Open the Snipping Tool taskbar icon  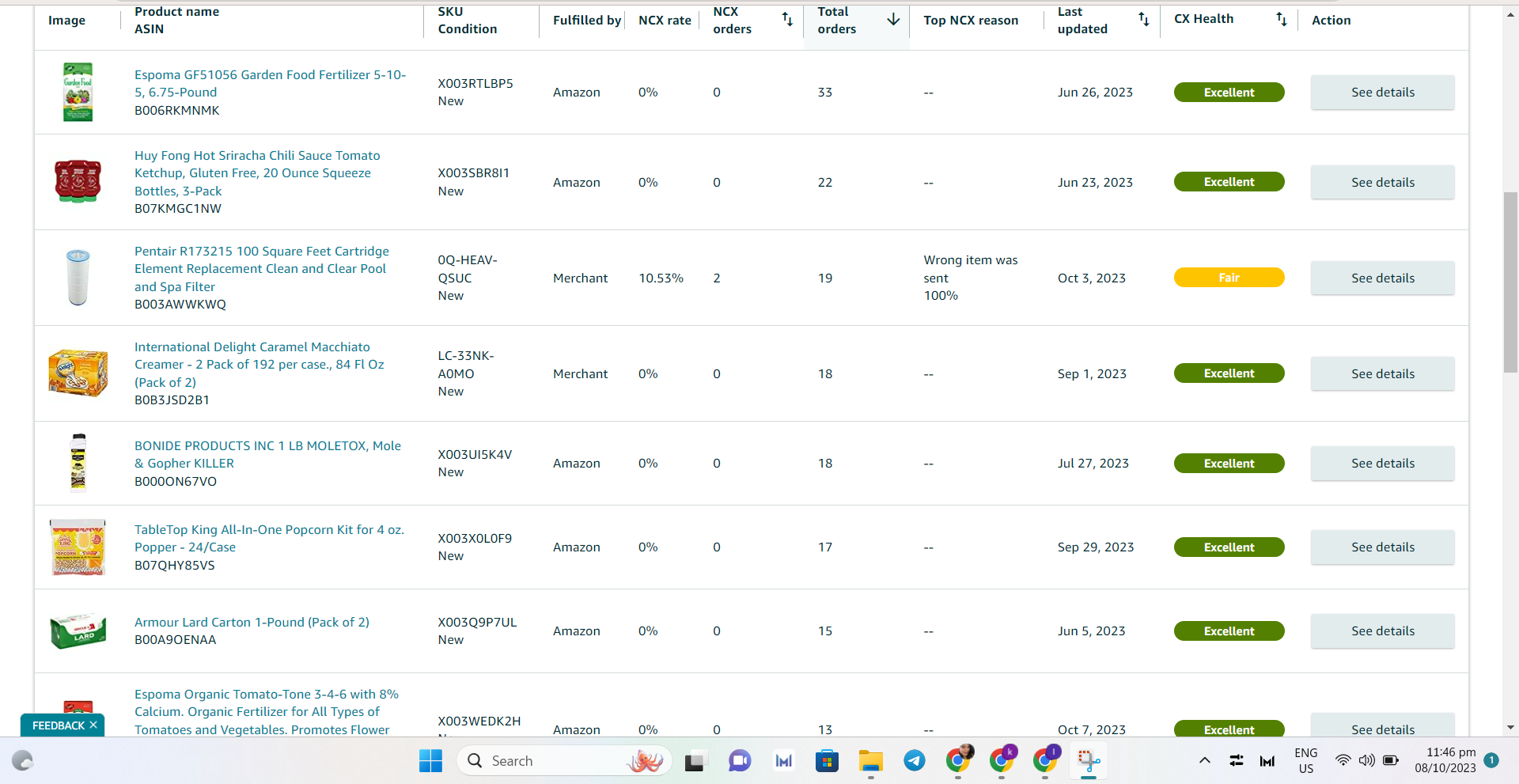click(x=1089, y=761)
